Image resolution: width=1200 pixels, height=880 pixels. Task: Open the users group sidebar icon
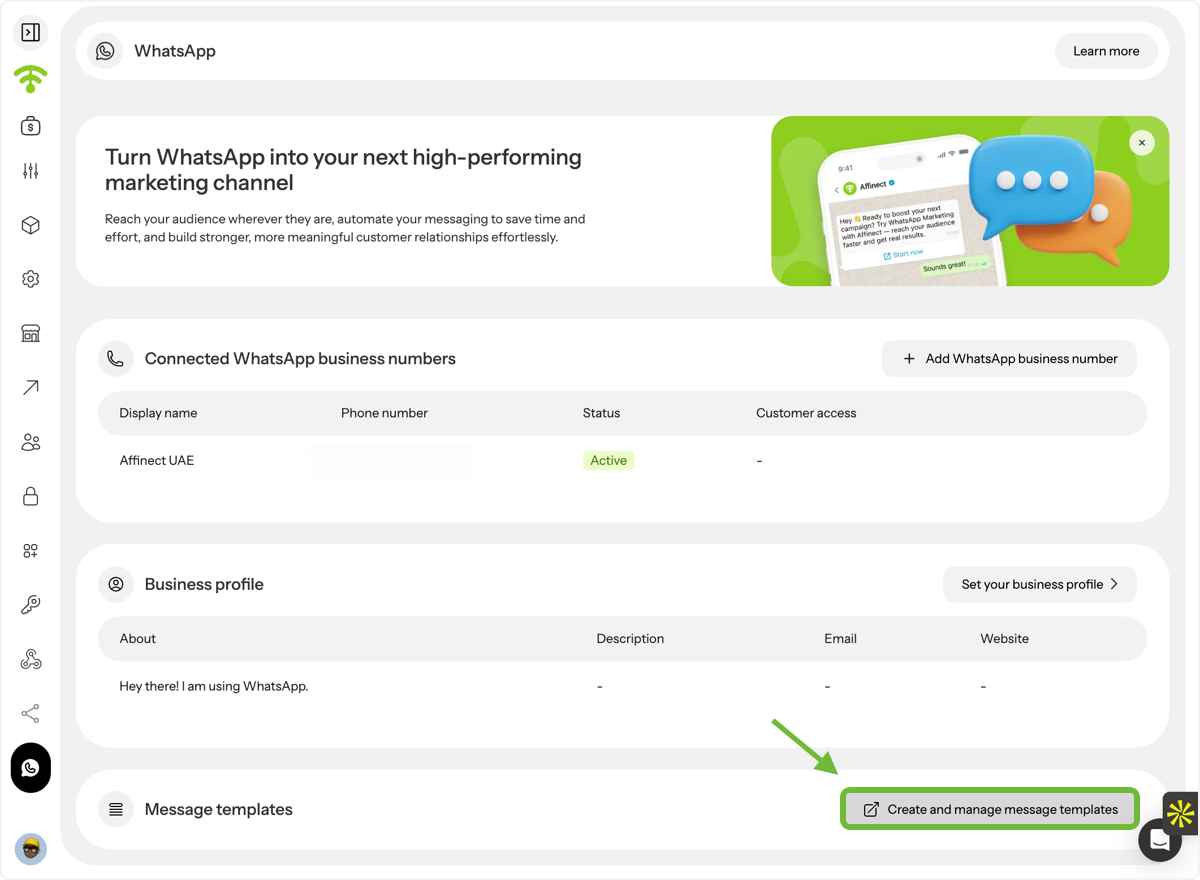[31, 442]
